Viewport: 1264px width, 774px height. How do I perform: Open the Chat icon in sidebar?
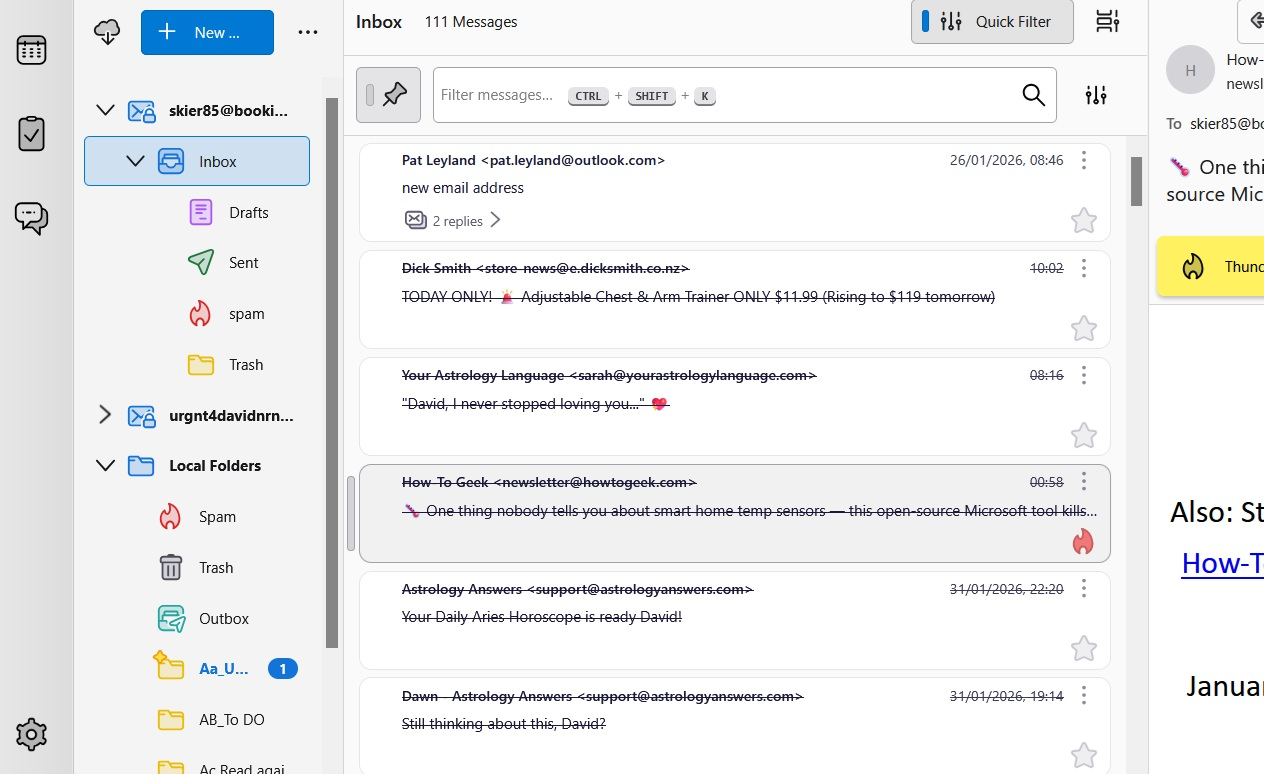click(x=31, y=217)
